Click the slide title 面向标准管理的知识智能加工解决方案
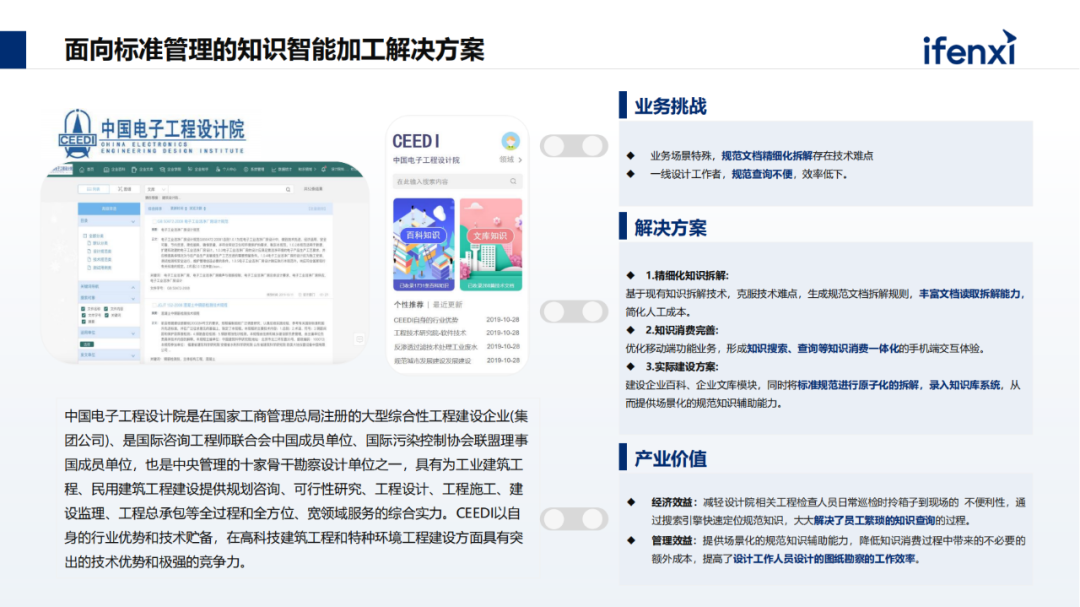Screen dimensions: 1080x607 (x=274, y=50)
